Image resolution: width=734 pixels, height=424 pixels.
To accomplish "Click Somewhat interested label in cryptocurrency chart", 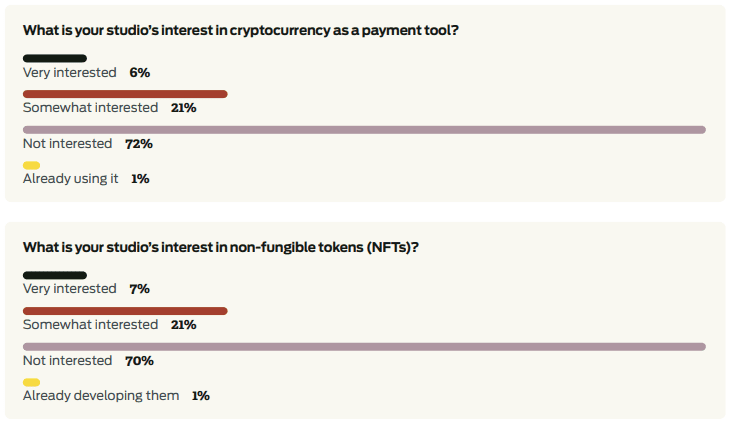I will click(90, 108).
